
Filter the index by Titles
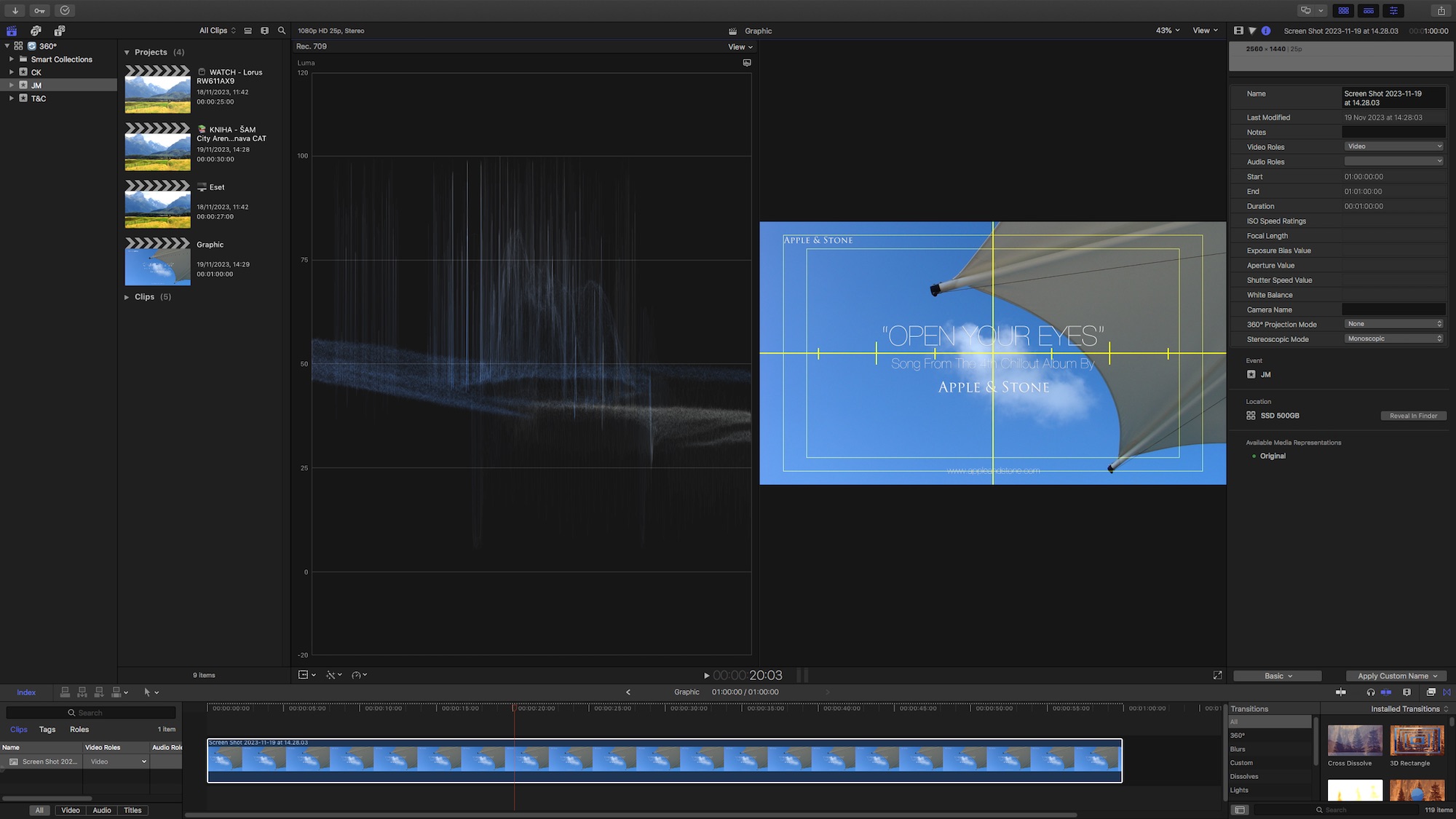pyautogui.click(x=132, y=810)
